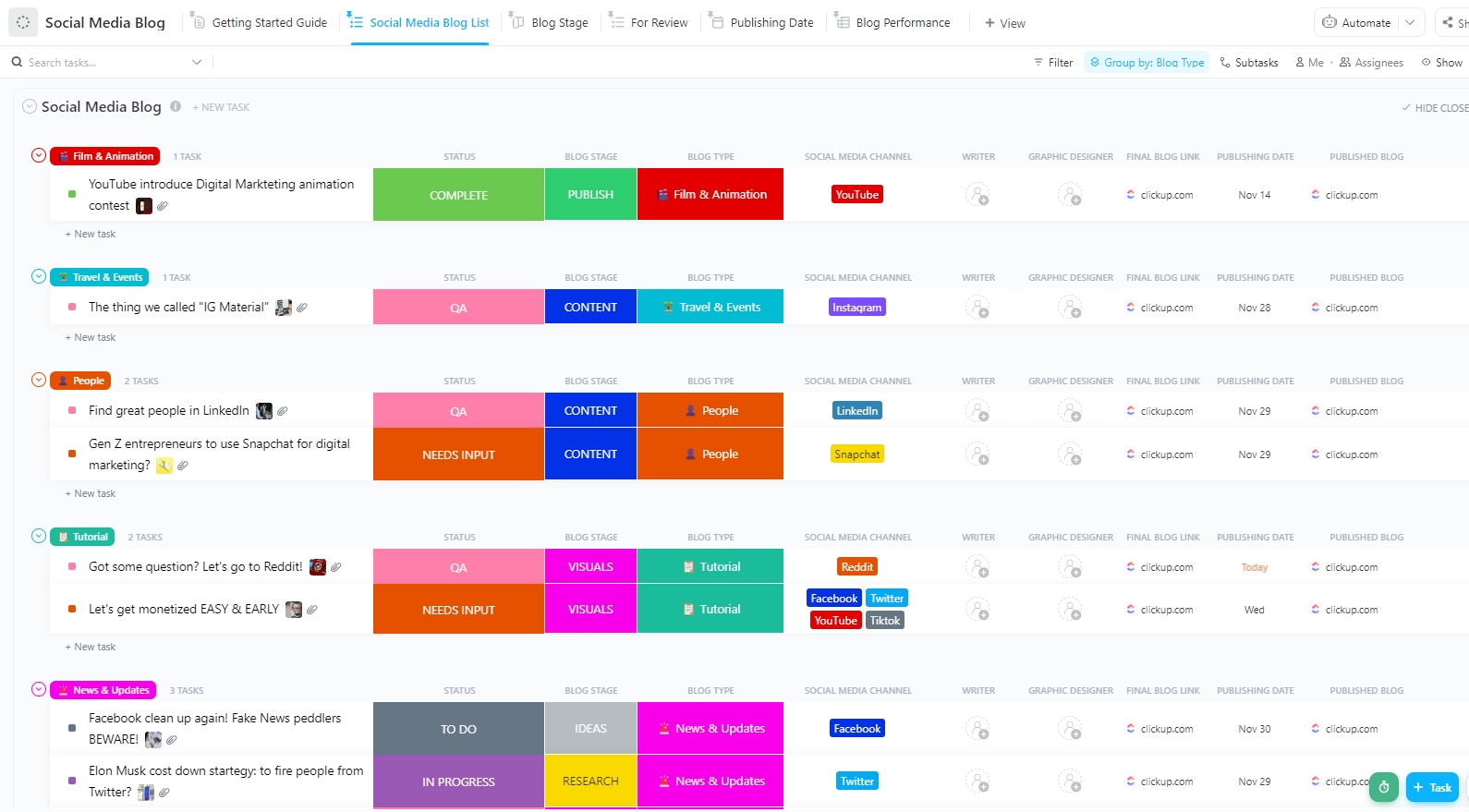This screenshot has height=812, width=1469.
Task: Switch to Getting Started Guide tab
Action: coord(260,22)
